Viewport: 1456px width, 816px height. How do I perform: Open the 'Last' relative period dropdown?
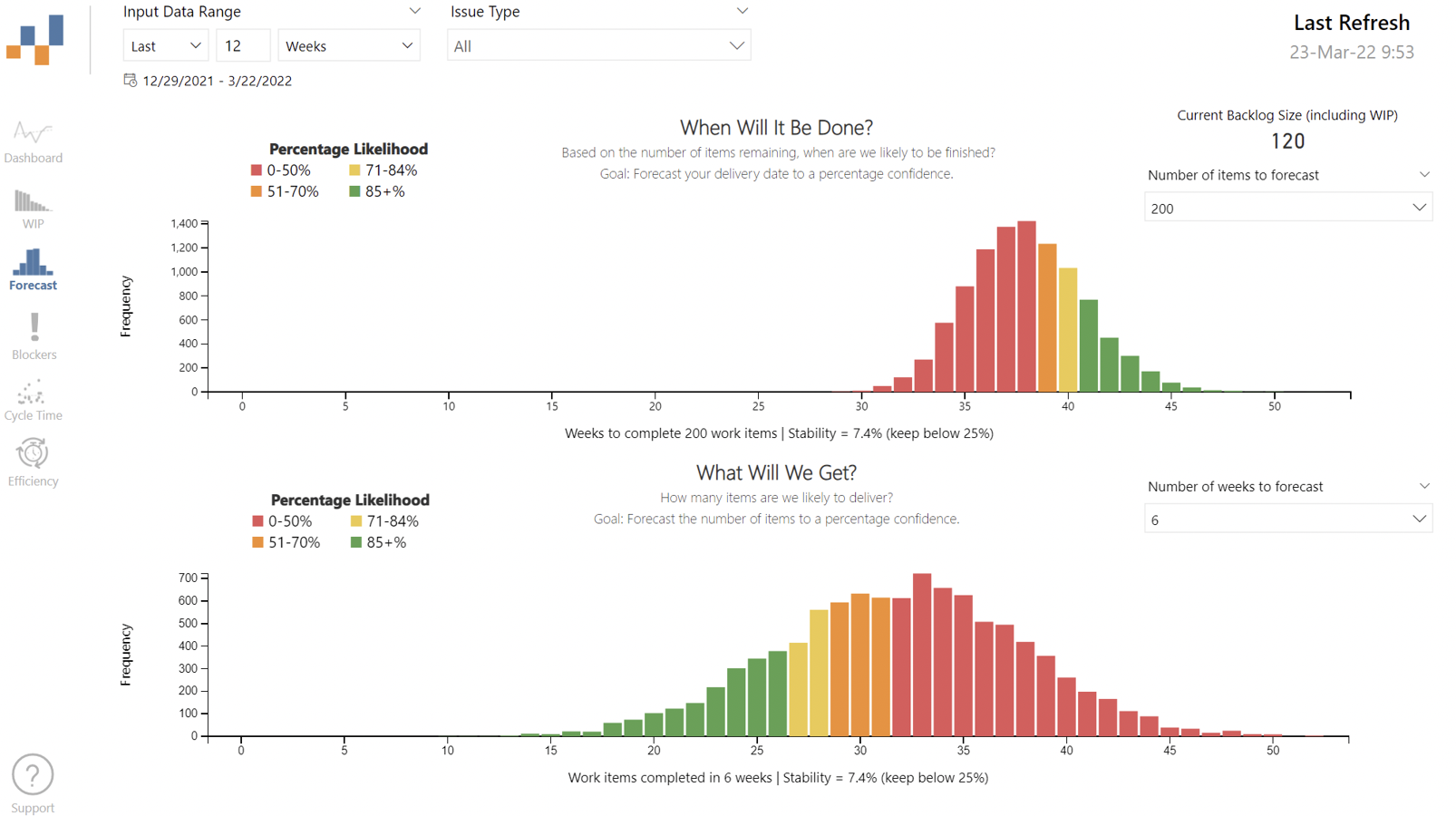click(166, 46)
